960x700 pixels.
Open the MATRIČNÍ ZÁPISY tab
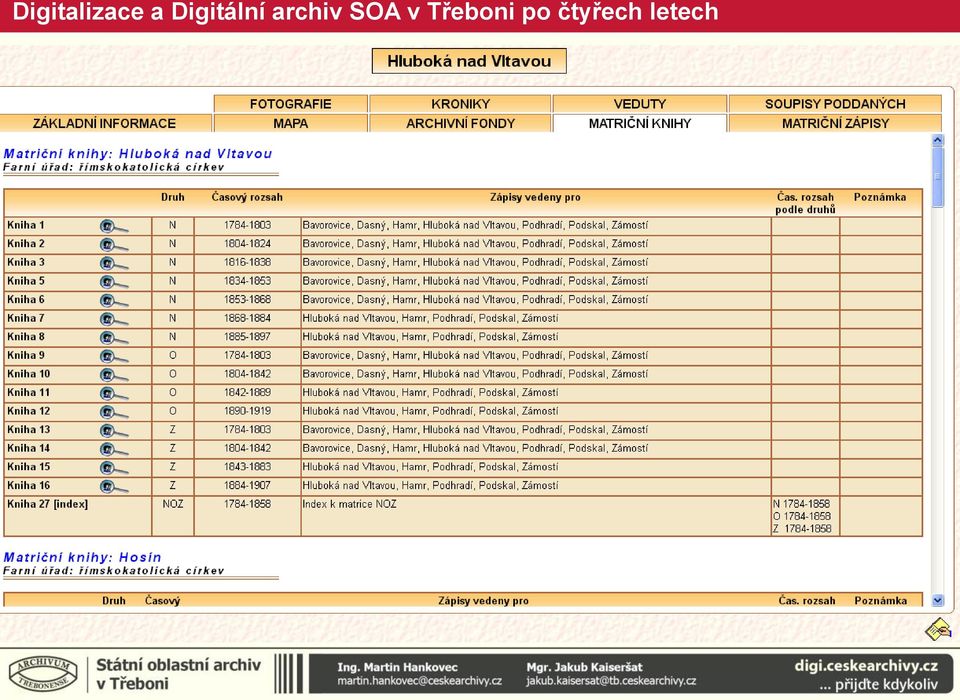coord(835,123)
